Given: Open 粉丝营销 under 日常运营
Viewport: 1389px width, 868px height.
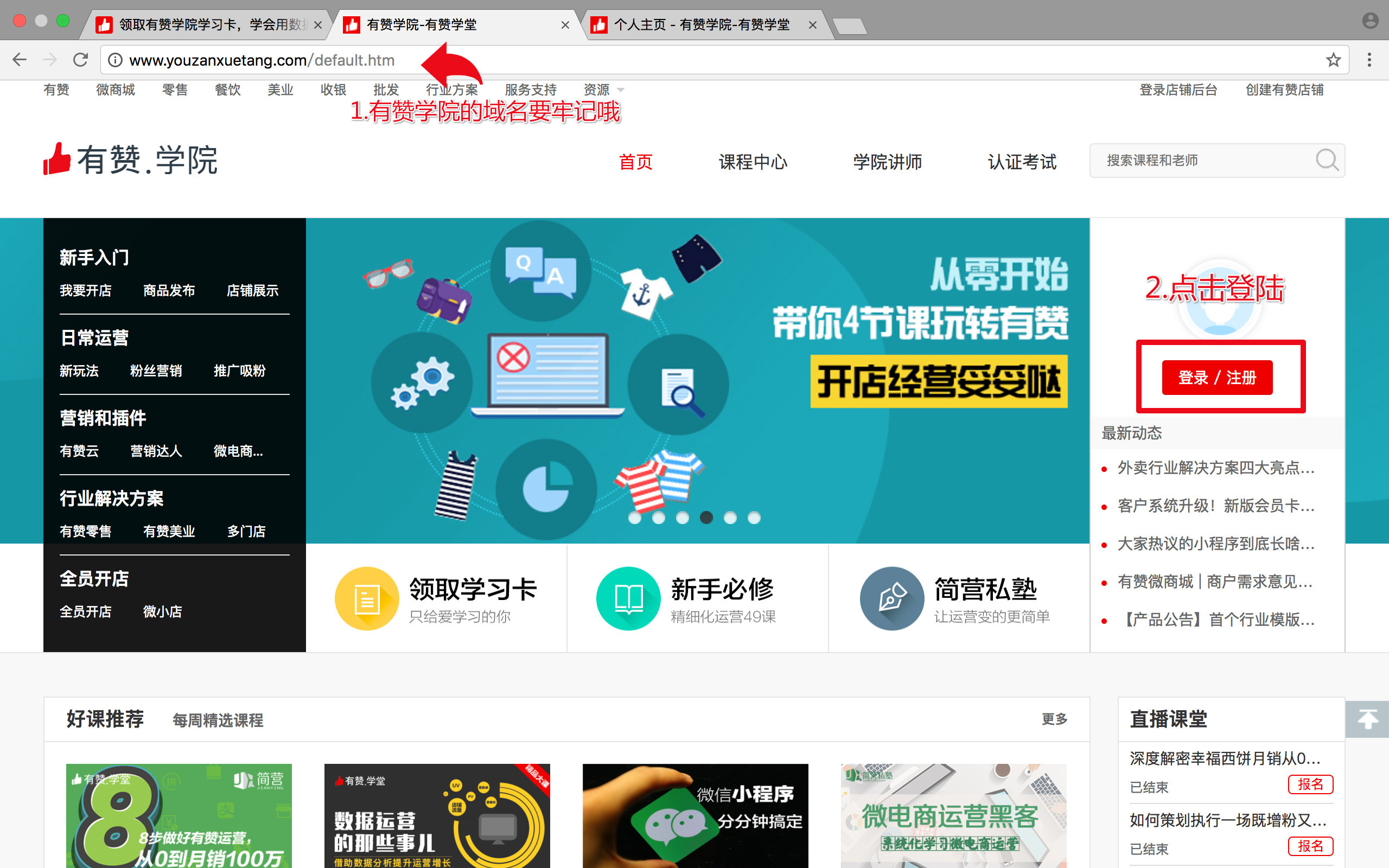Looking at the screenshot, I should [x=156, y=371].
